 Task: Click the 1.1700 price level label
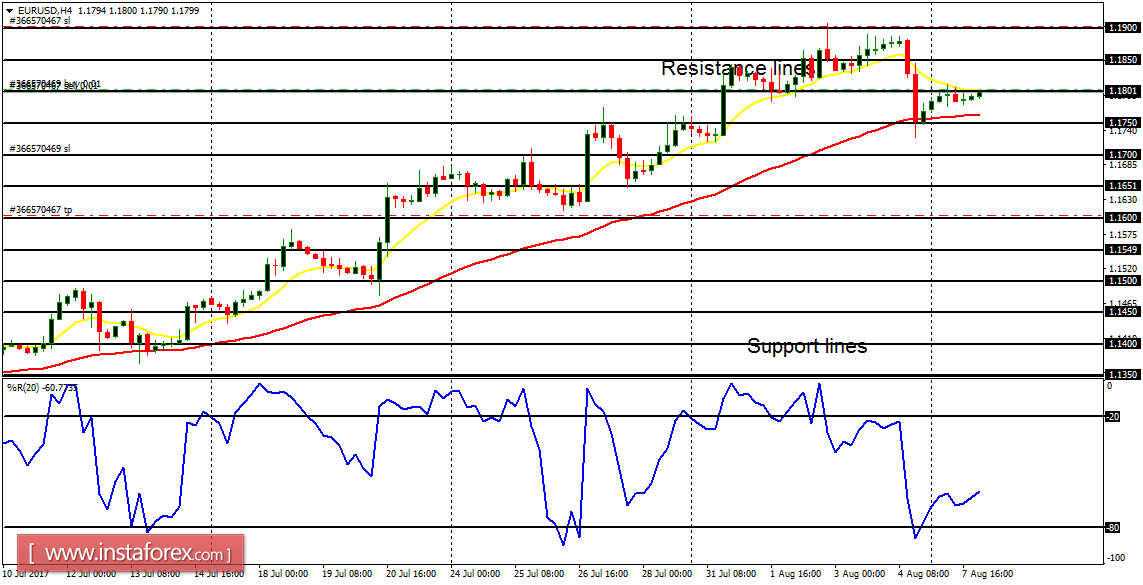point(1122,155)
